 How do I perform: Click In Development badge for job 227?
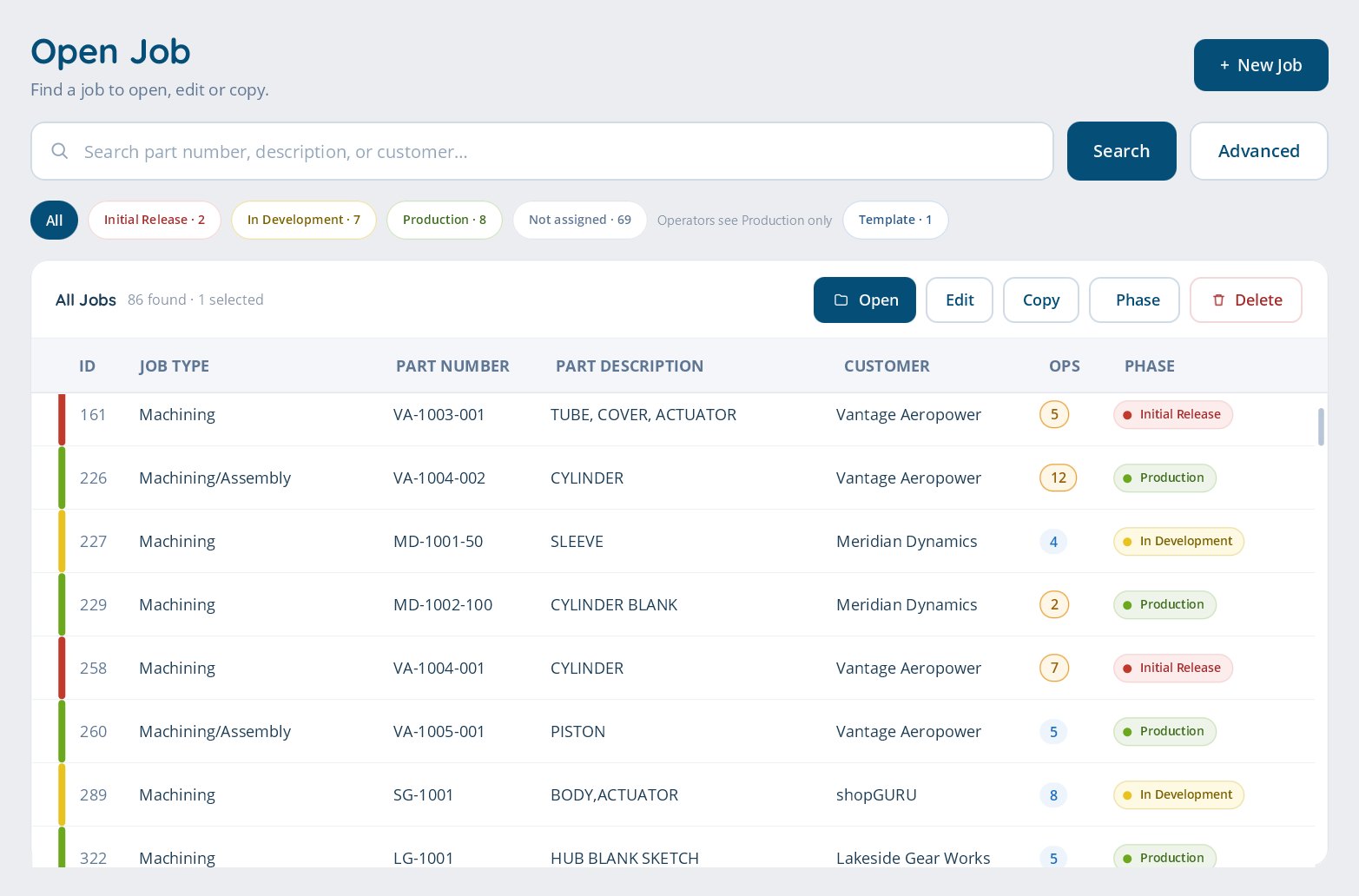[1178, 542]
